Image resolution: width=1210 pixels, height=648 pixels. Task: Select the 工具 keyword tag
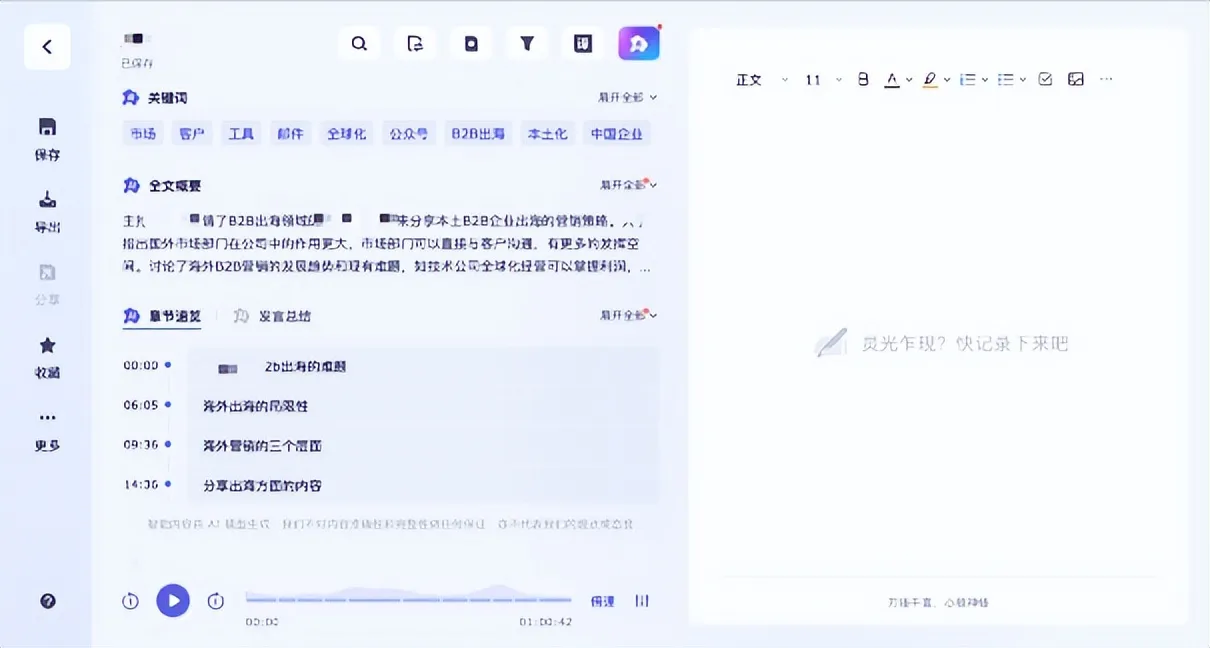pyautogui.click(x=241, y=133)
